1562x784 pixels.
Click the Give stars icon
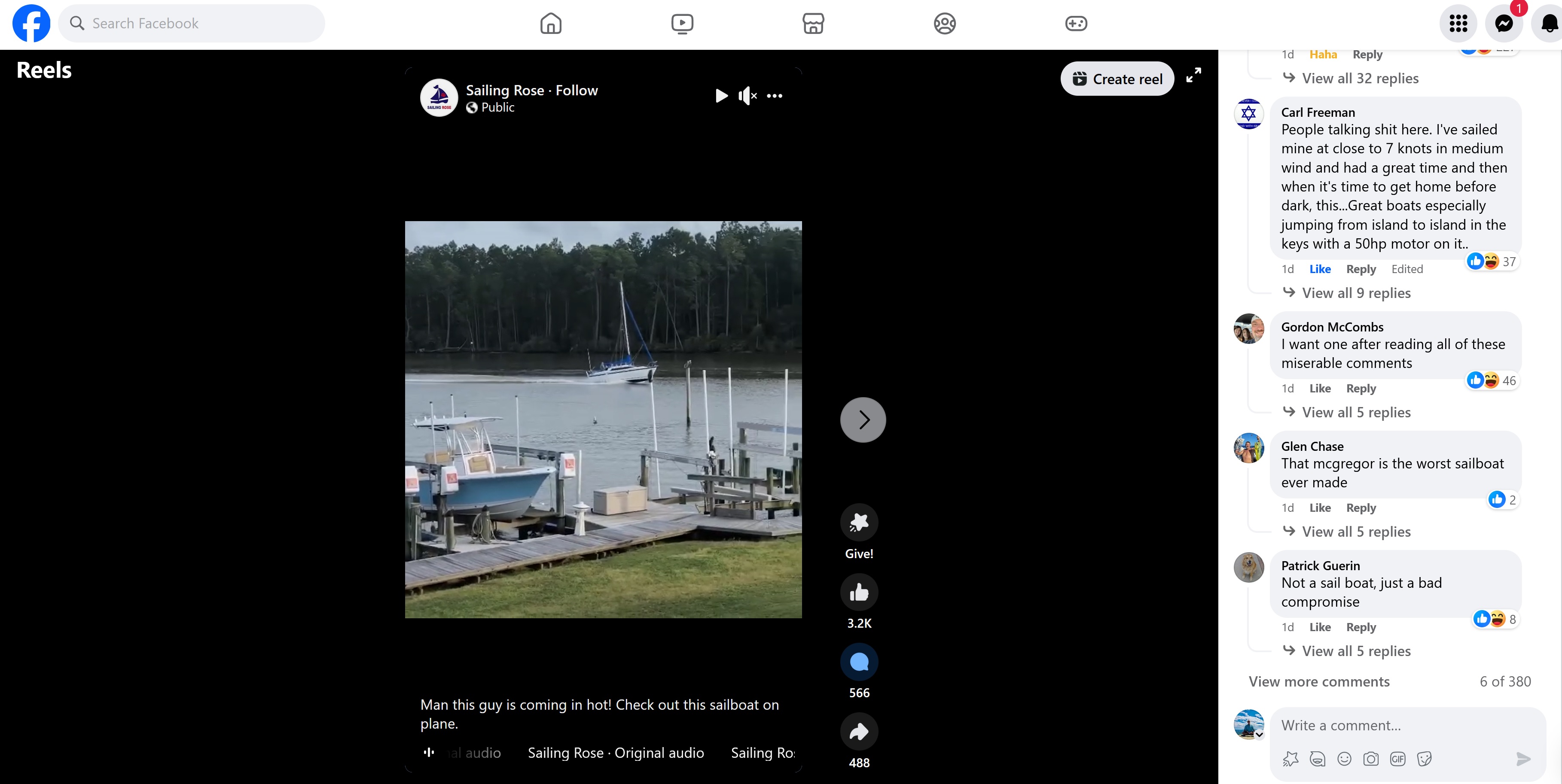[x=859, y=522]
